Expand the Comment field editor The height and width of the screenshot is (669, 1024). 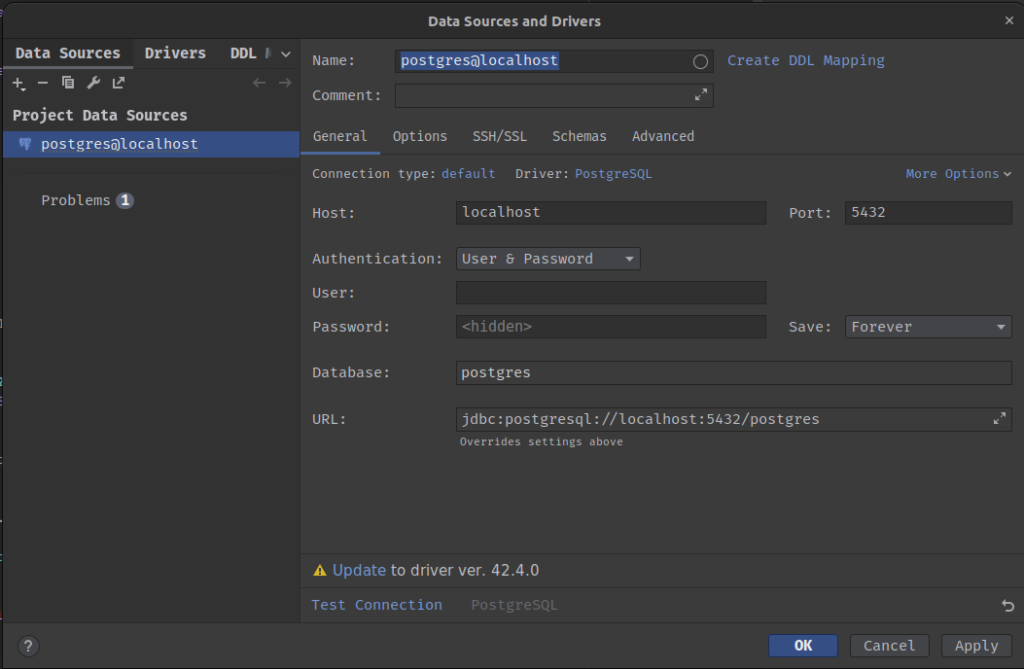pyautogui.click(x=701, y=95)
